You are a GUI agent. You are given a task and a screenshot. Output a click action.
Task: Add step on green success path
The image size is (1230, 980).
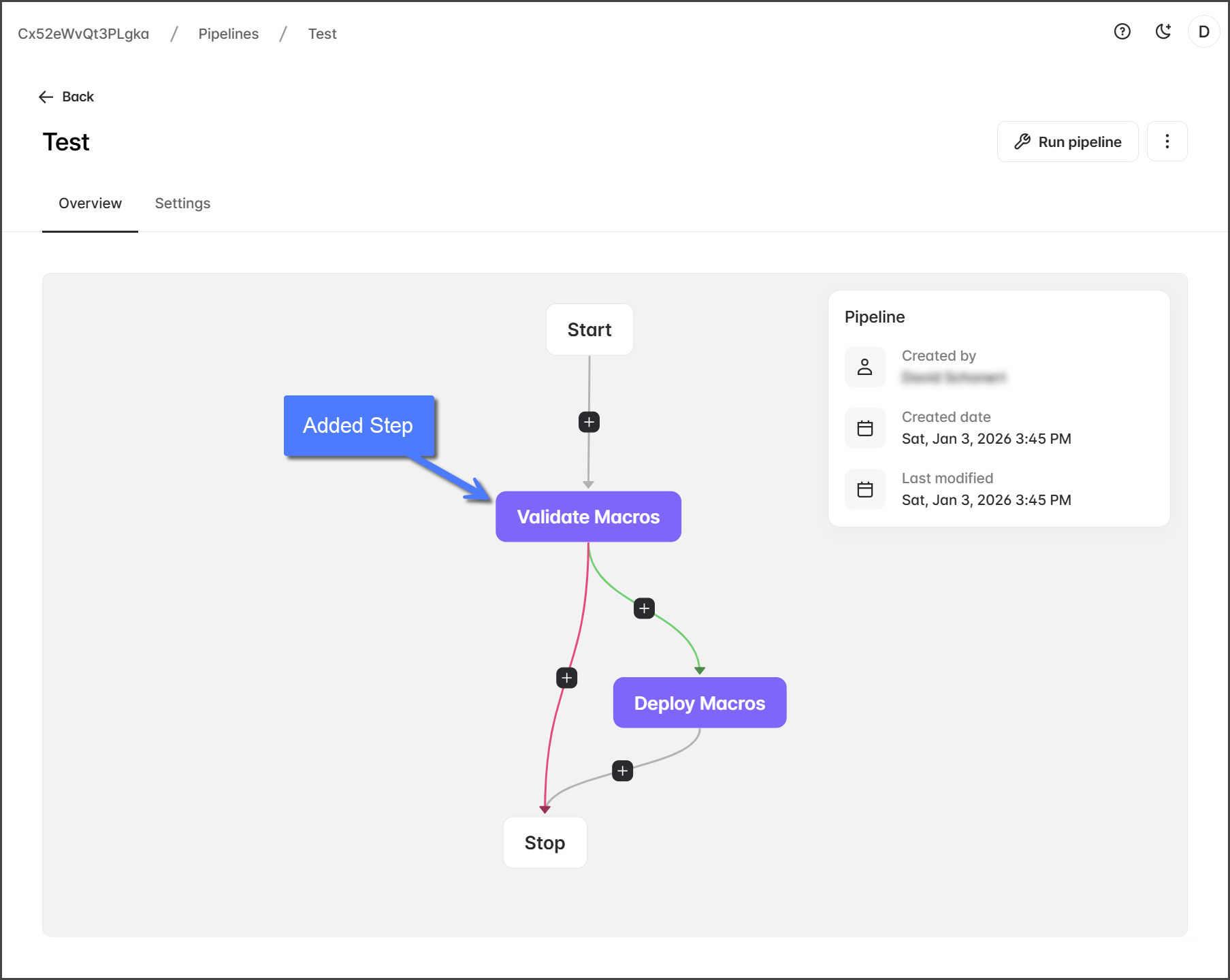(x=644, y=608)
